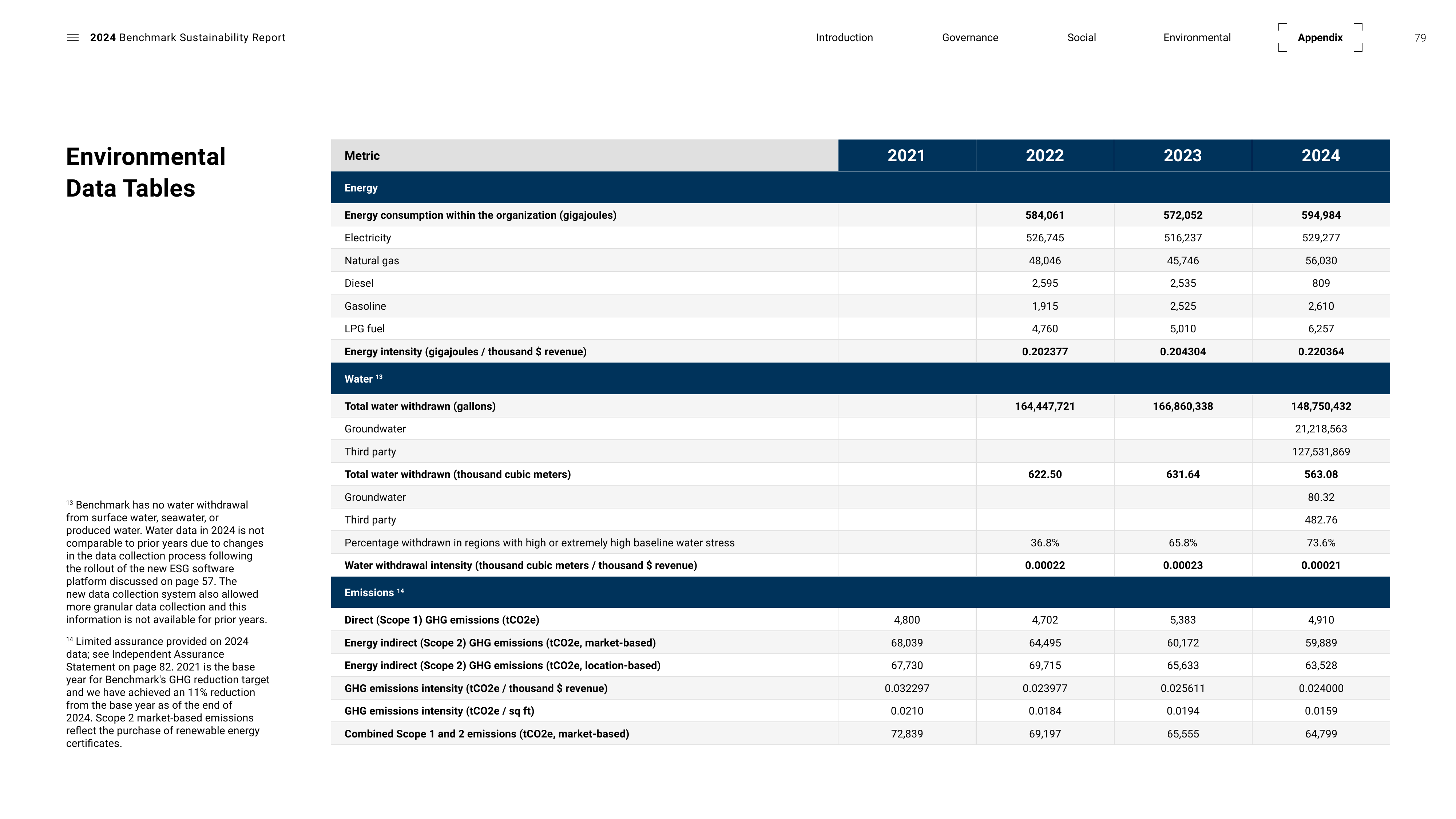Click the water stress value 73.6%
Image resolution: width=1456 pixels, height=819 pixels.
[1321, 543]
